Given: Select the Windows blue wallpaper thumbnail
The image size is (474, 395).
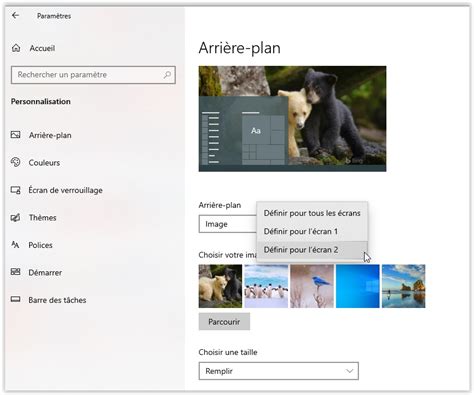Looking at the screenshot, I should [x=358, y=286].
